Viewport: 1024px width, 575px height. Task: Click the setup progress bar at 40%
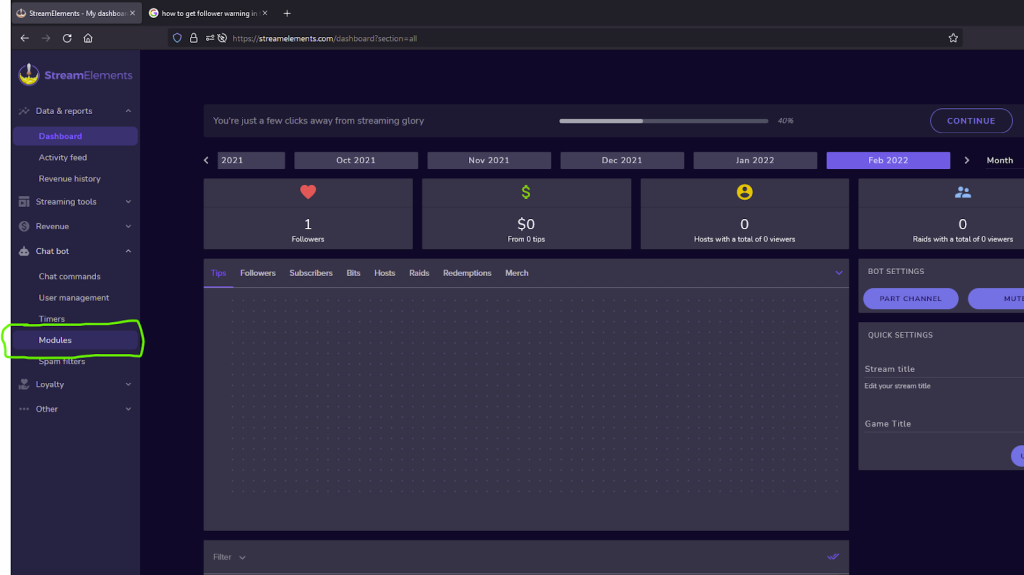pyautogui.click(x=664, y=121)
